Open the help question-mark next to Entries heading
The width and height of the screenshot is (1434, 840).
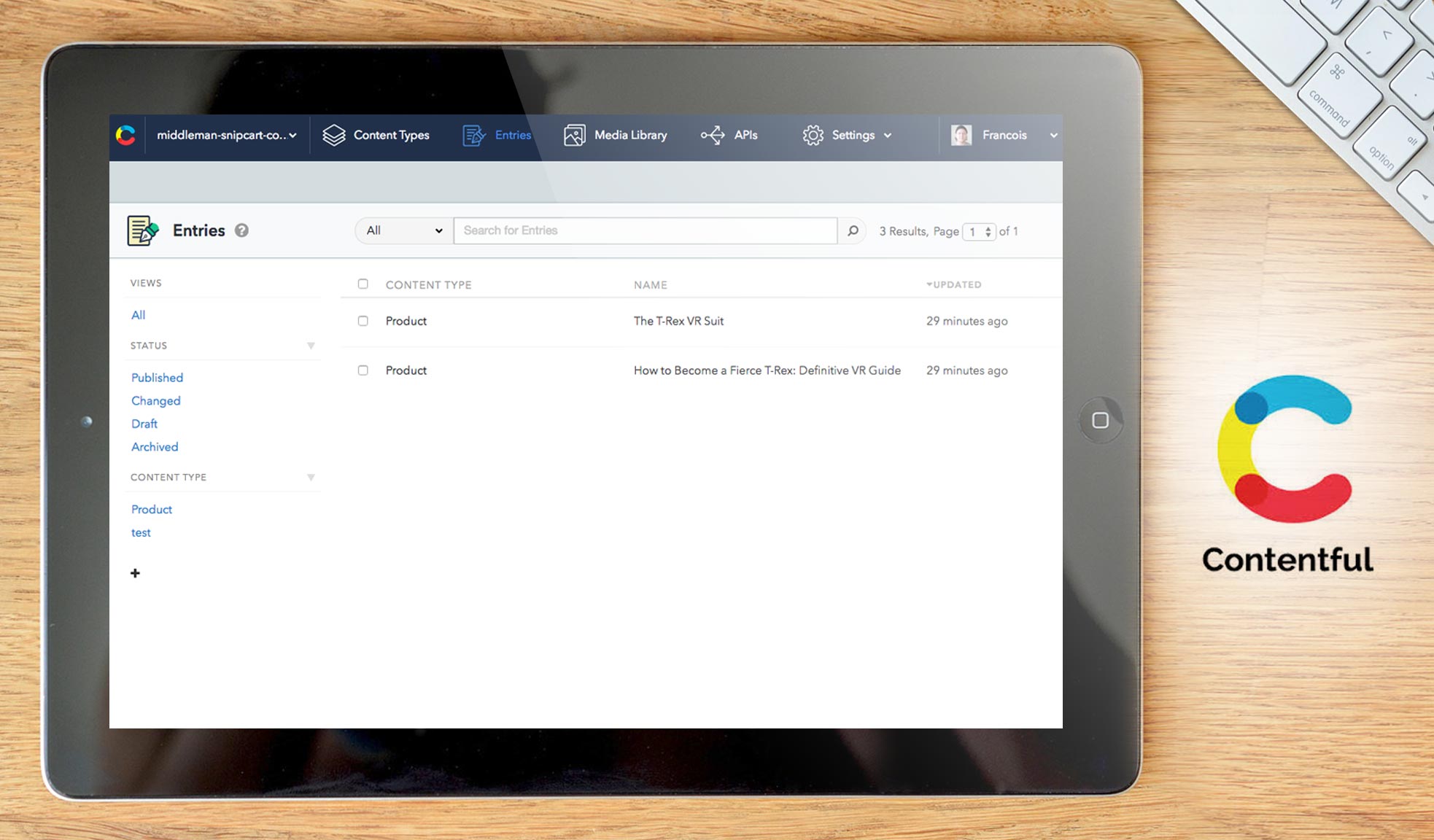point(241,230)
